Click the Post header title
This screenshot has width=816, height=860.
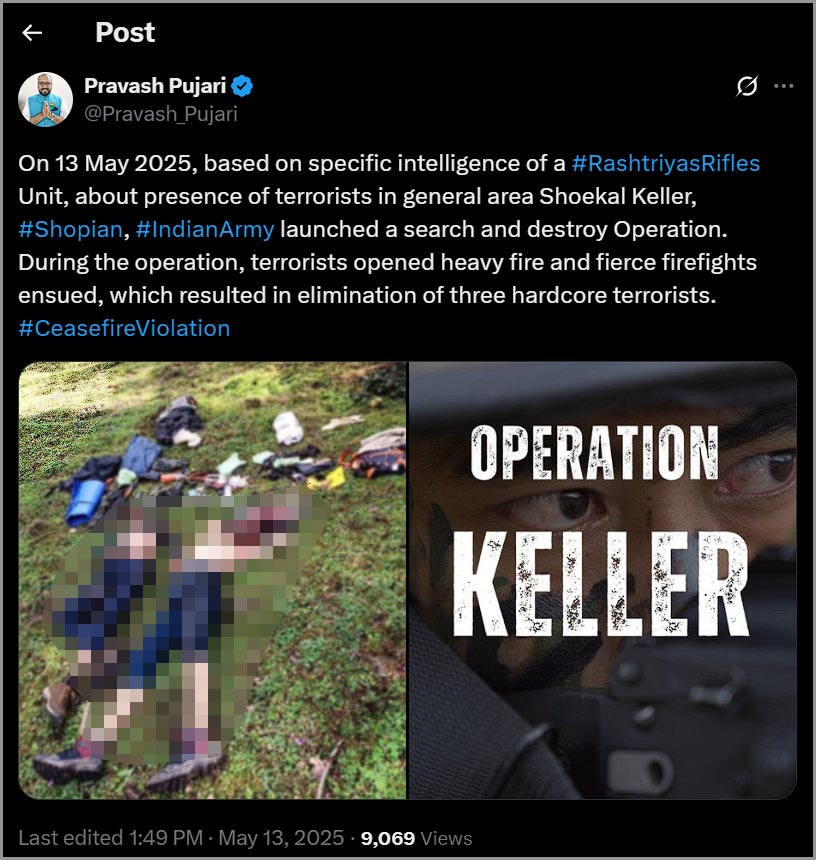tap(125, 32)
